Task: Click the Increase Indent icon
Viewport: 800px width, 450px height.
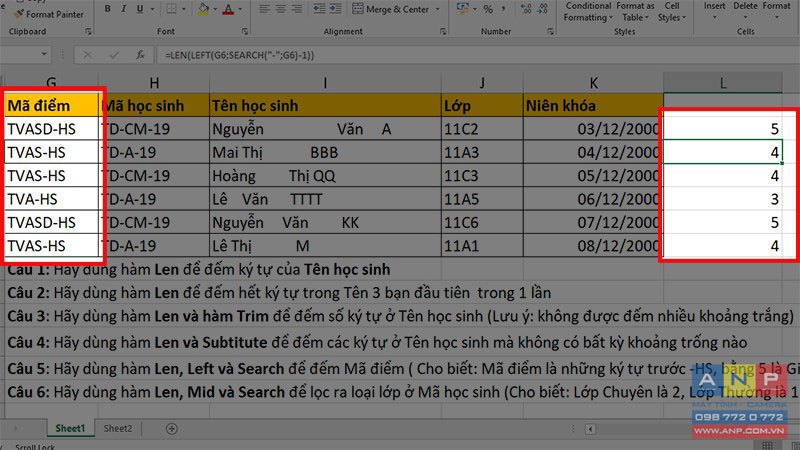Action: point(335,9)
